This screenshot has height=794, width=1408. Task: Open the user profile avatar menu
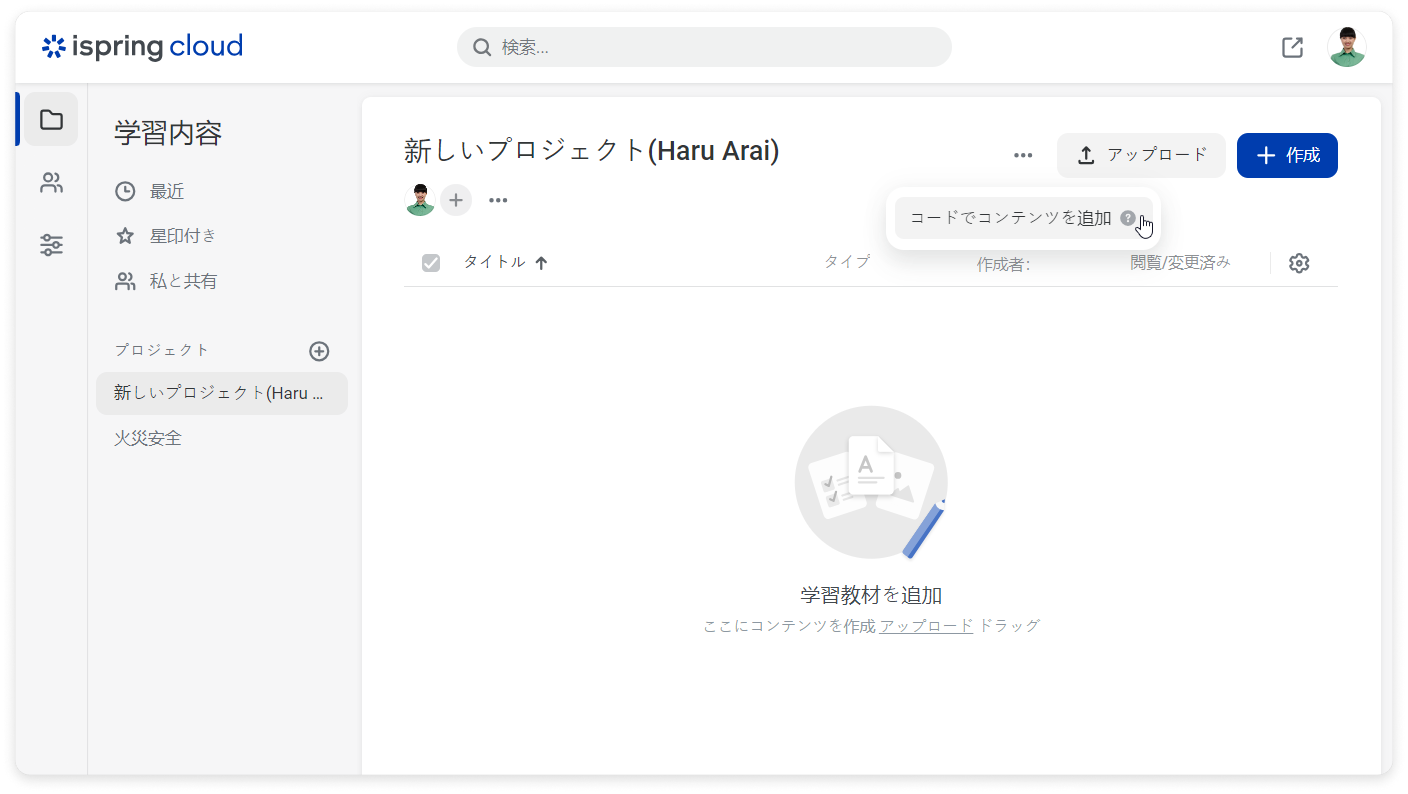tap(1346, 47)
